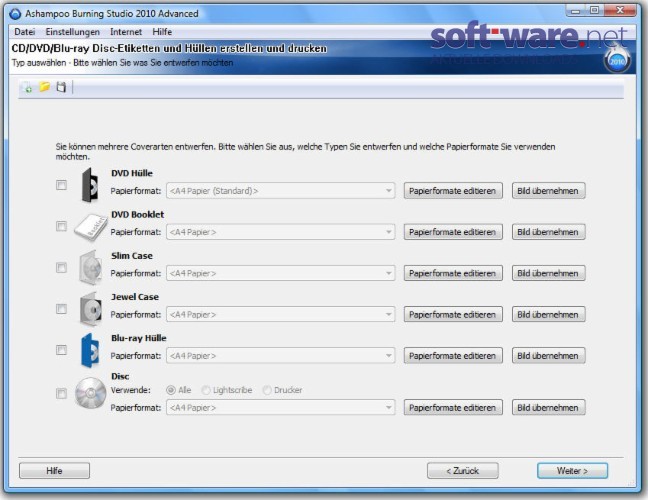Expand Slim Case Papierformat dropdown

[x=281, y=273]
